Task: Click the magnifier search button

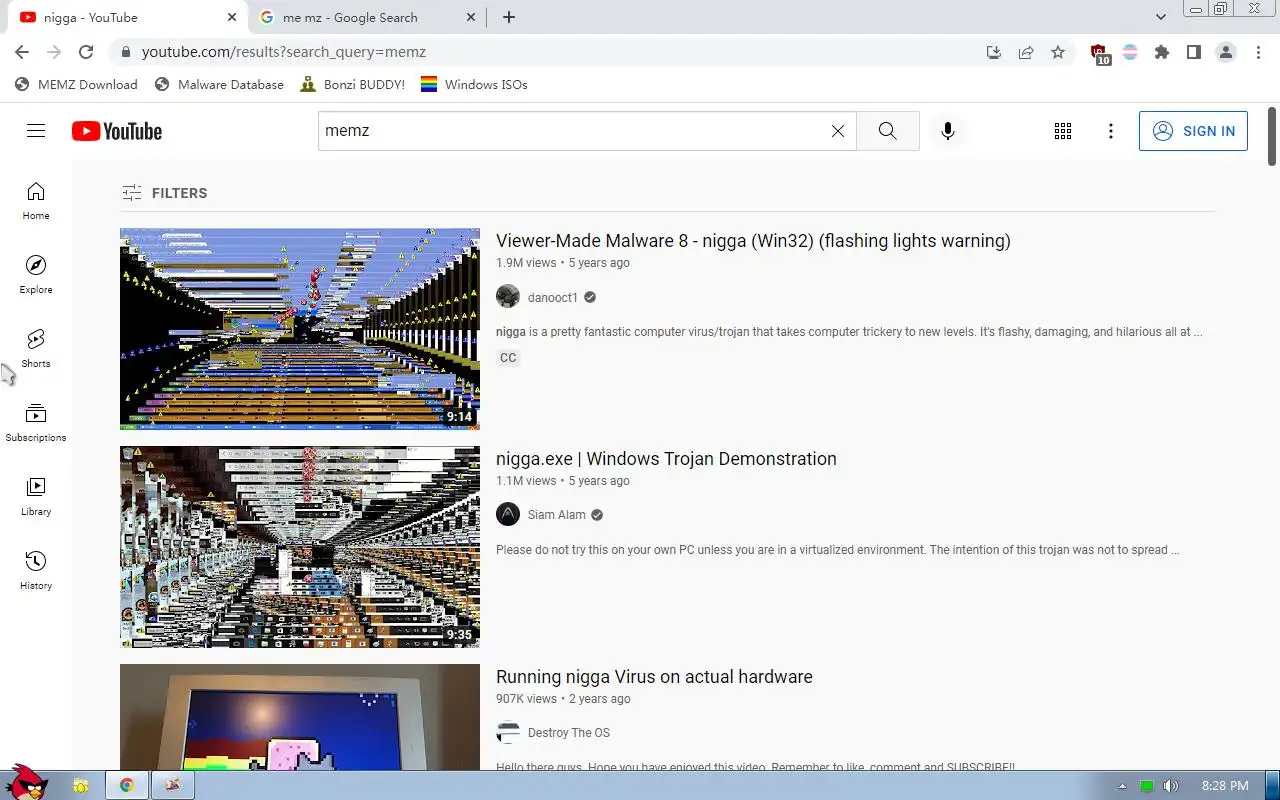Action: click(888, 131)
